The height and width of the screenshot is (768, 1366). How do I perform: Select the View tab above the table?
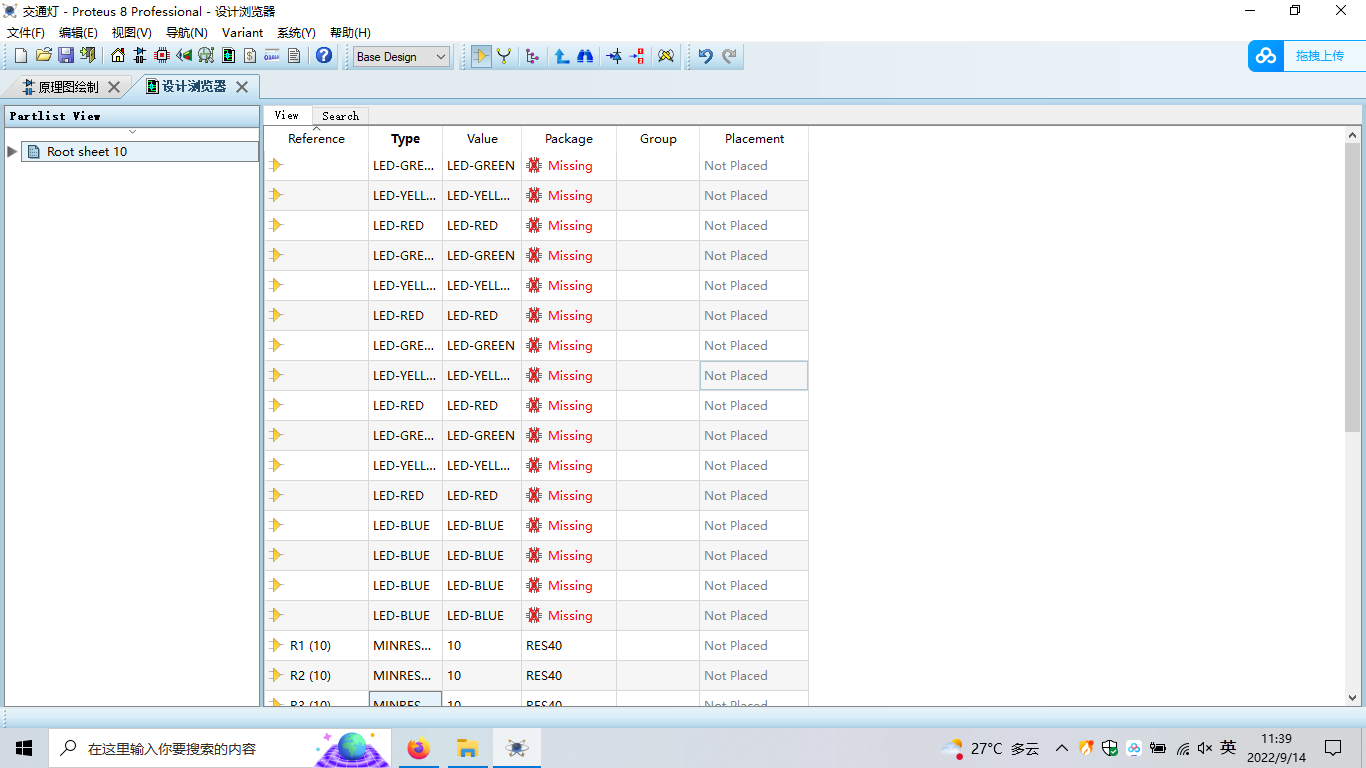[287, 115]
